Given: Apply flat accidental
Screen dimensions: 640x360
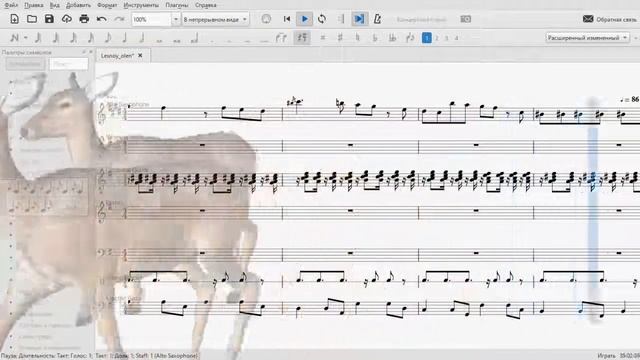Looking at the screenshot, I should tap(375, 38).
